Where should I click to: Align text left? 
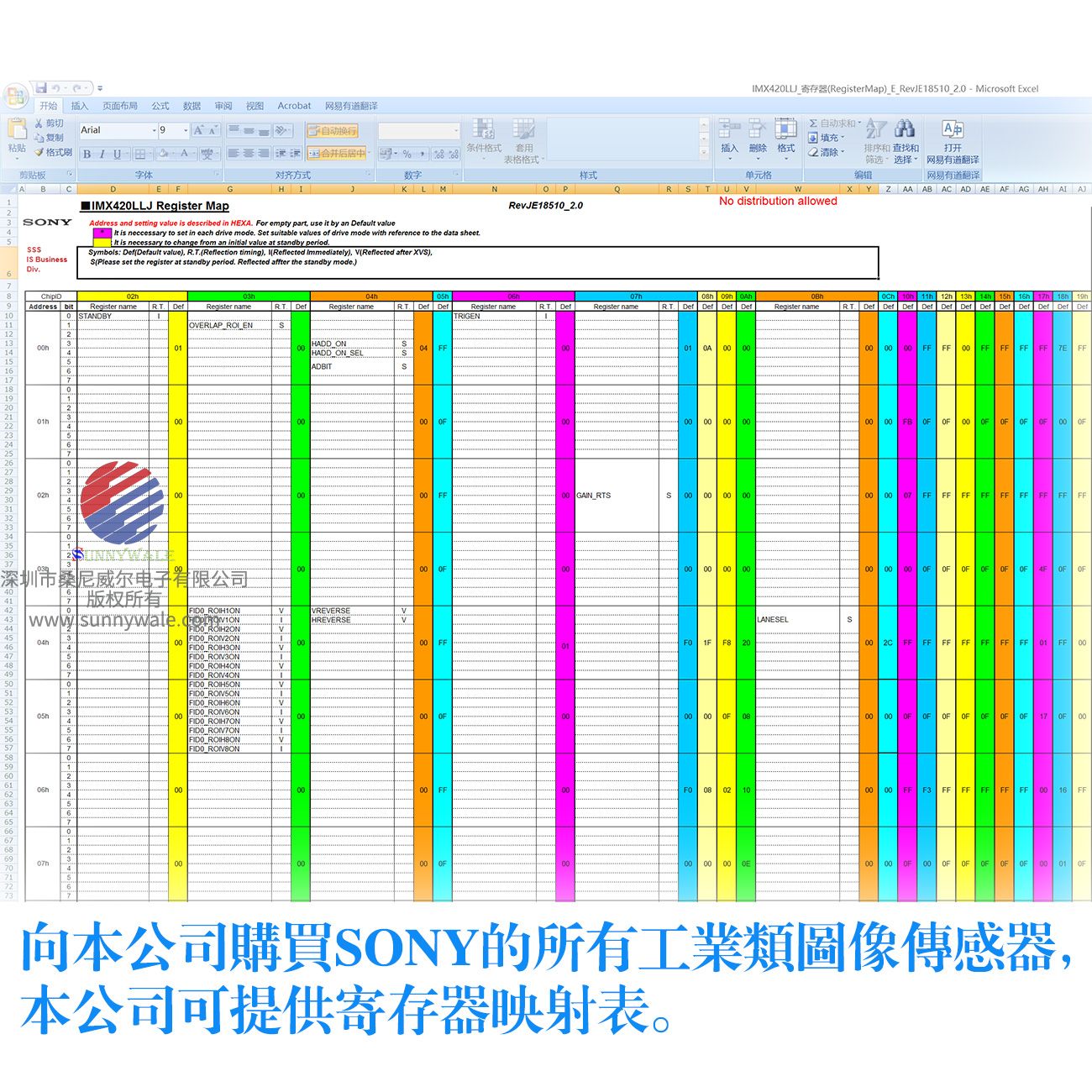point(234,154)
